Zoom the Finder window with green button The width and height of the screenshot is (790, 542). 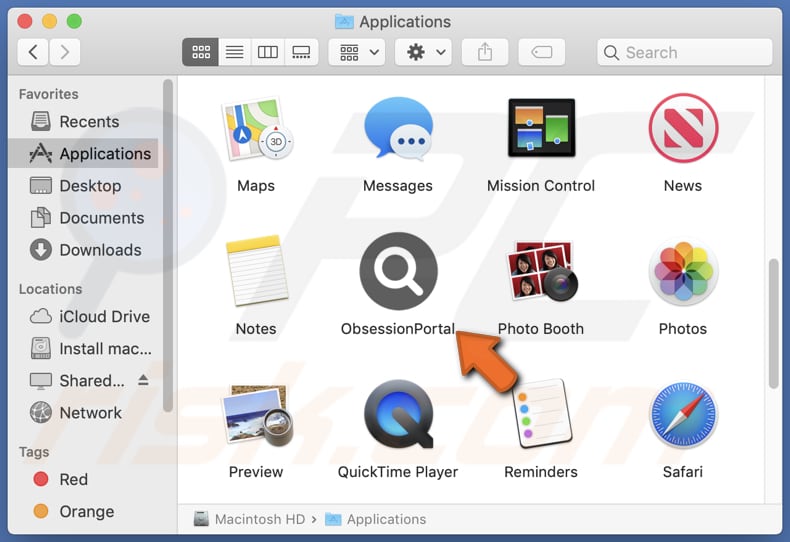tap(74, 21)
